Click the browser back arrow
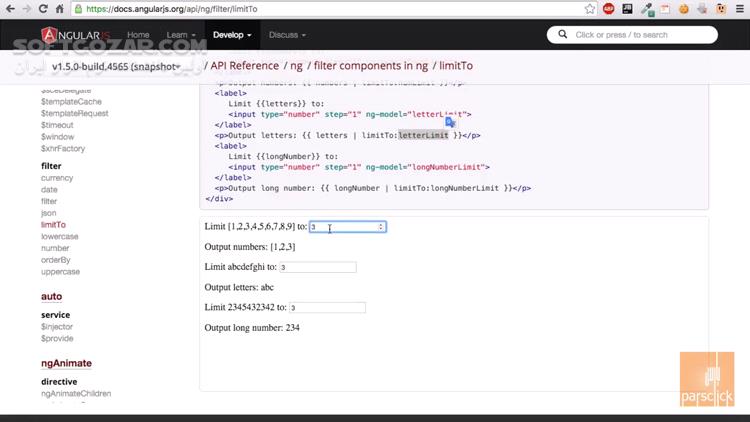 pyautogui.click(x=10, y=9)
